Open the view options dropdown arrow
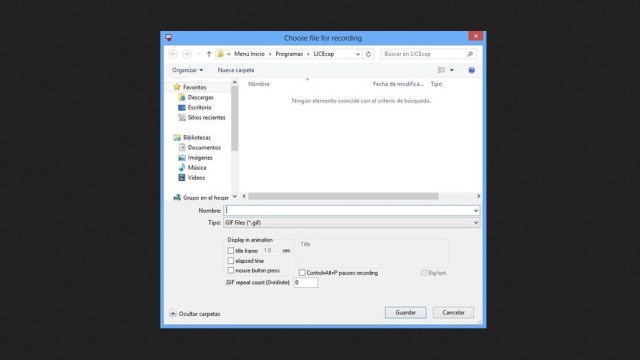Image resolution: width=640 pixels, height=360 pixels. [x=451, y=70]
